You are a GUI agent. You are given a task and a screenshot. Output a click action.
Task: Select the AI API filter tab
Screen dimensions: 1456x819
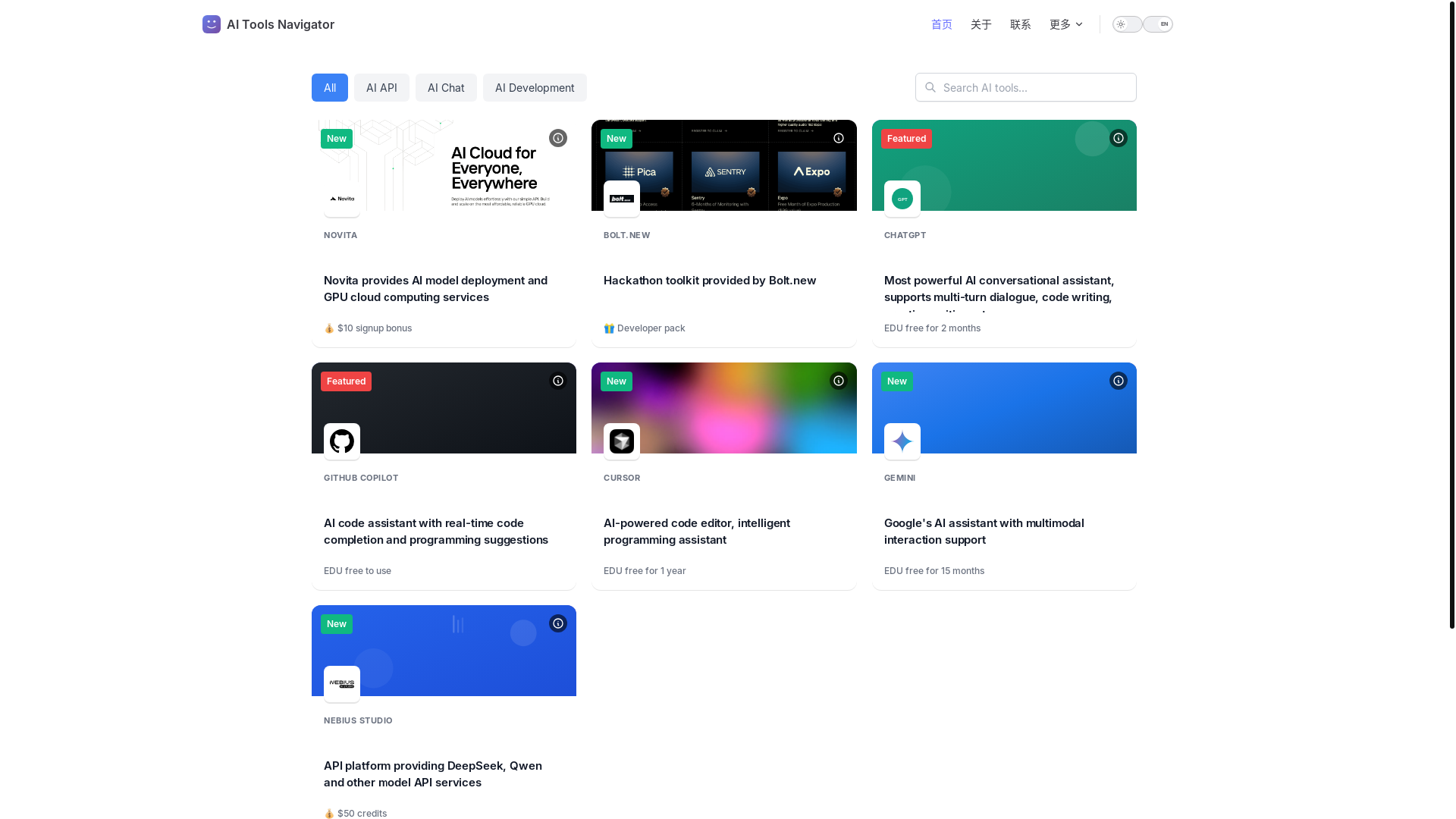click(x=381, y=87)
